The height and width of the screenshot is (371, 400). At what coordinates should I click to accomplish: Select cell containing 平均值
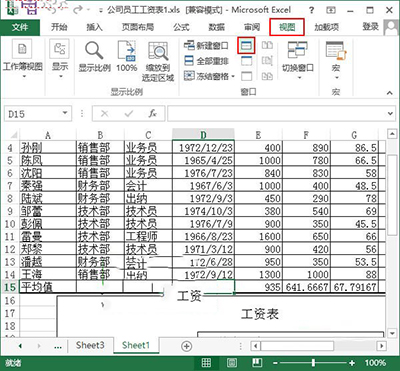coord(48,287)
